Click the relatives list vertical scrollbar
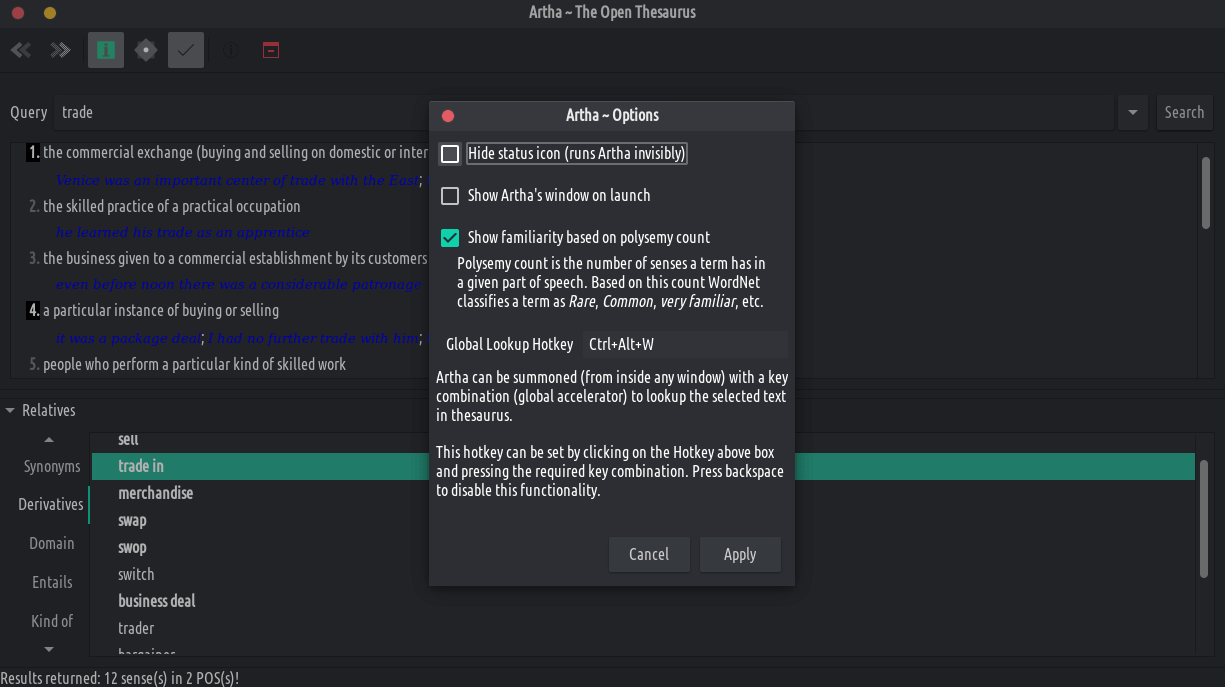 1204,532
